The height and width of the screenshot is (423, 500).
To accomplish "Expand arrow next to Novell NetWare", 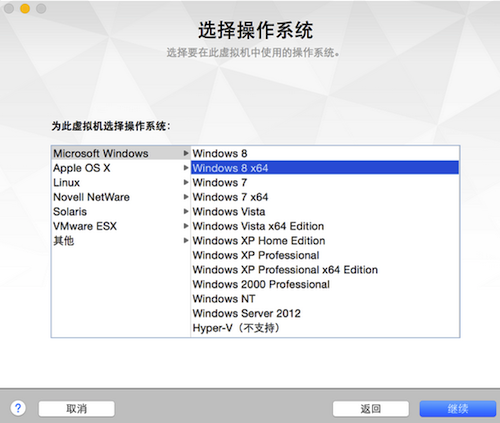I will tap(186, 197).
